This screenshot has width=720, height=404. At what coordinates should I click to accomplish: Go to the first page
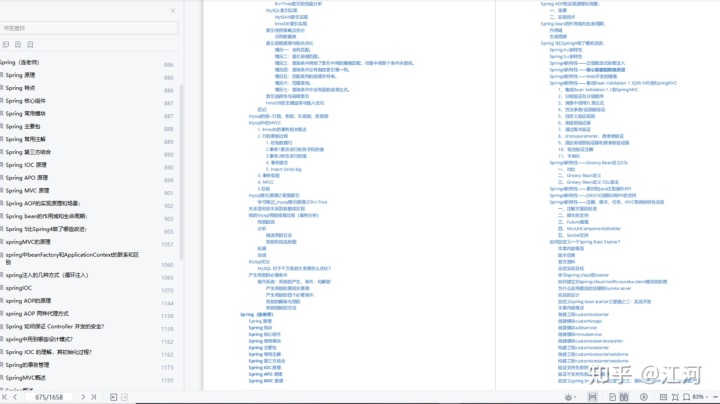point(5,397)
